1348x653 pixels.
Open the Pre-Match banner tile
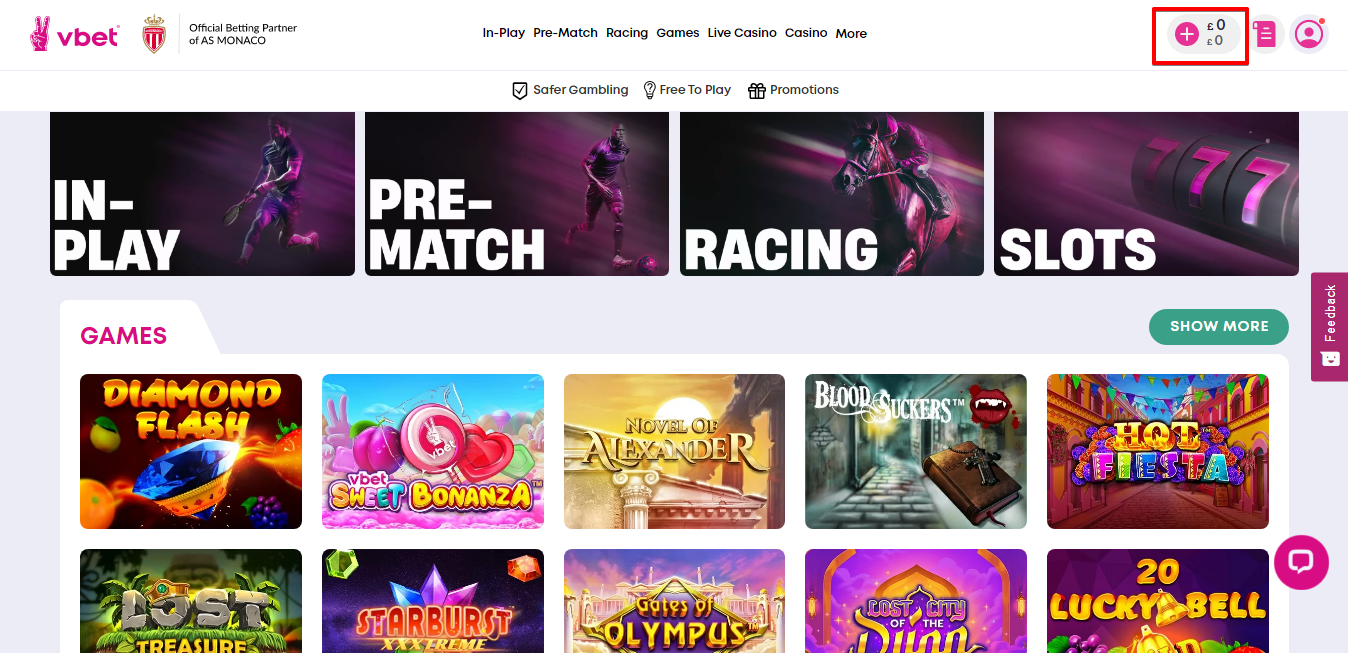pyautogui.click(x=517, y=194)
